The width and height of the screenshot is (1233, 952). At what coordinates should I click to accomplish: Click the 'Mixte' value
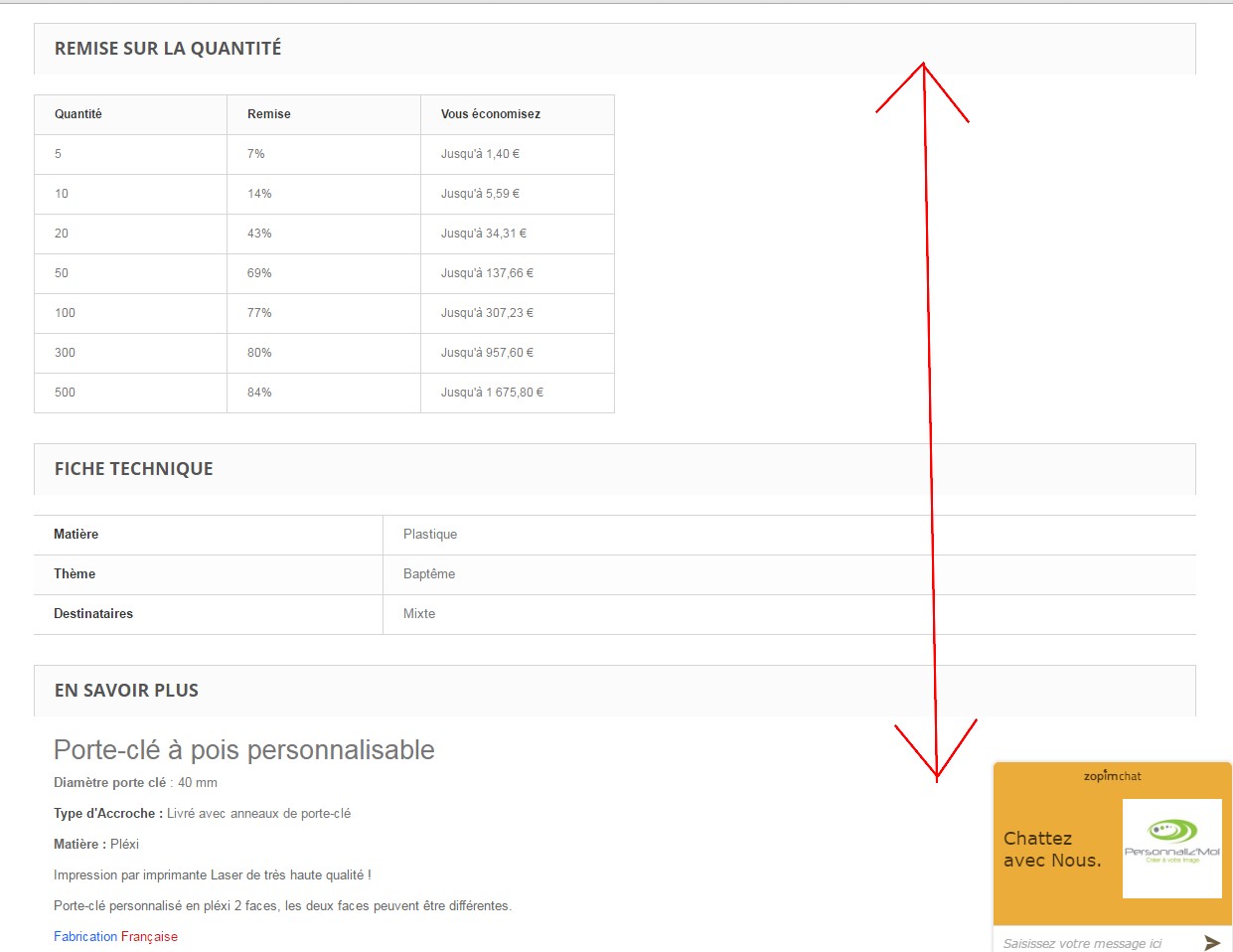point(419,614)
